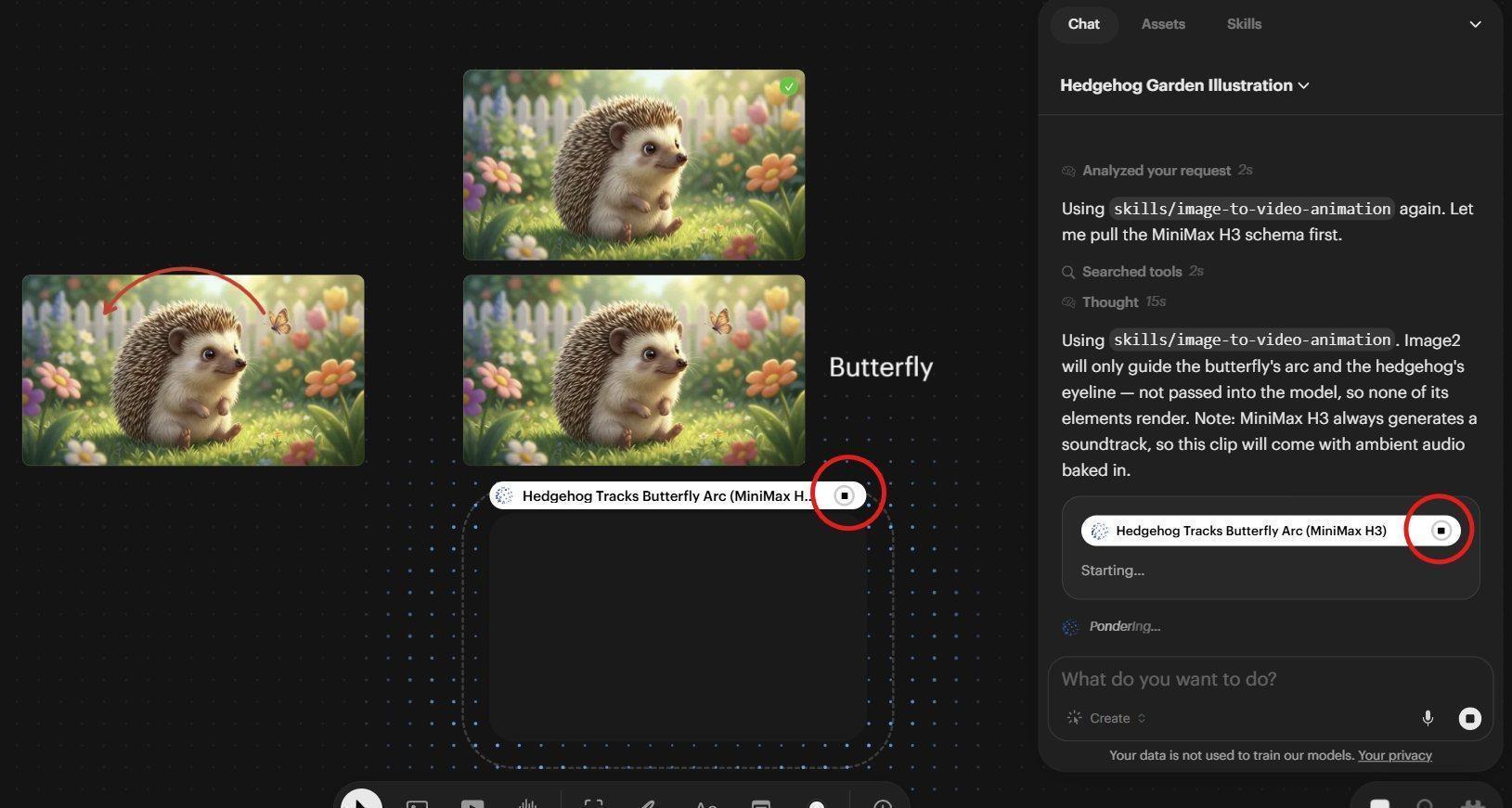Image resolution: width=1512 pixels, height=808 pixels.
Task: Select the top hedgehog image without butterfly
Action: tap(634, 165)
